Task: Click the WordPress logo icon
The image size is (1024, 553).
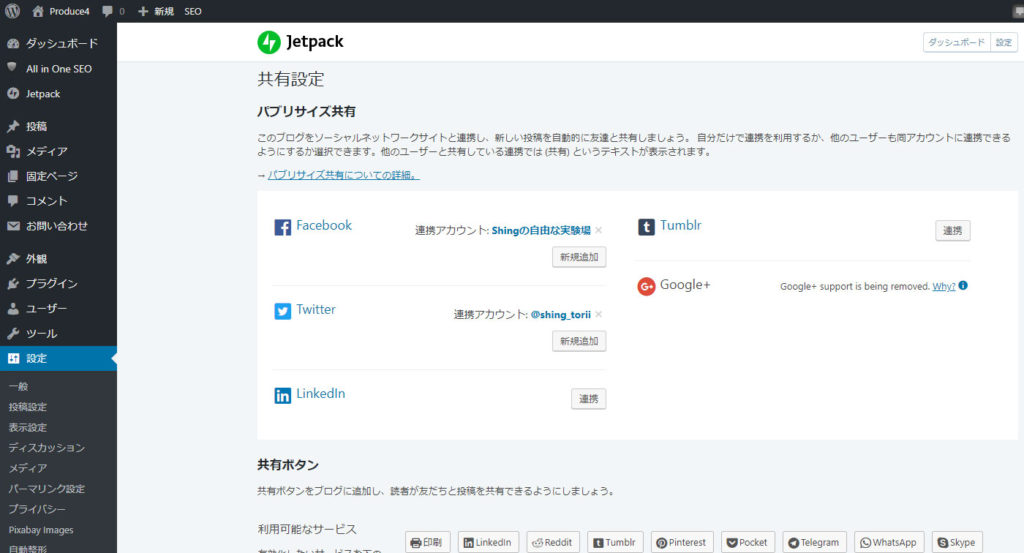Action: pyautogui.click(x=12, y=10)
